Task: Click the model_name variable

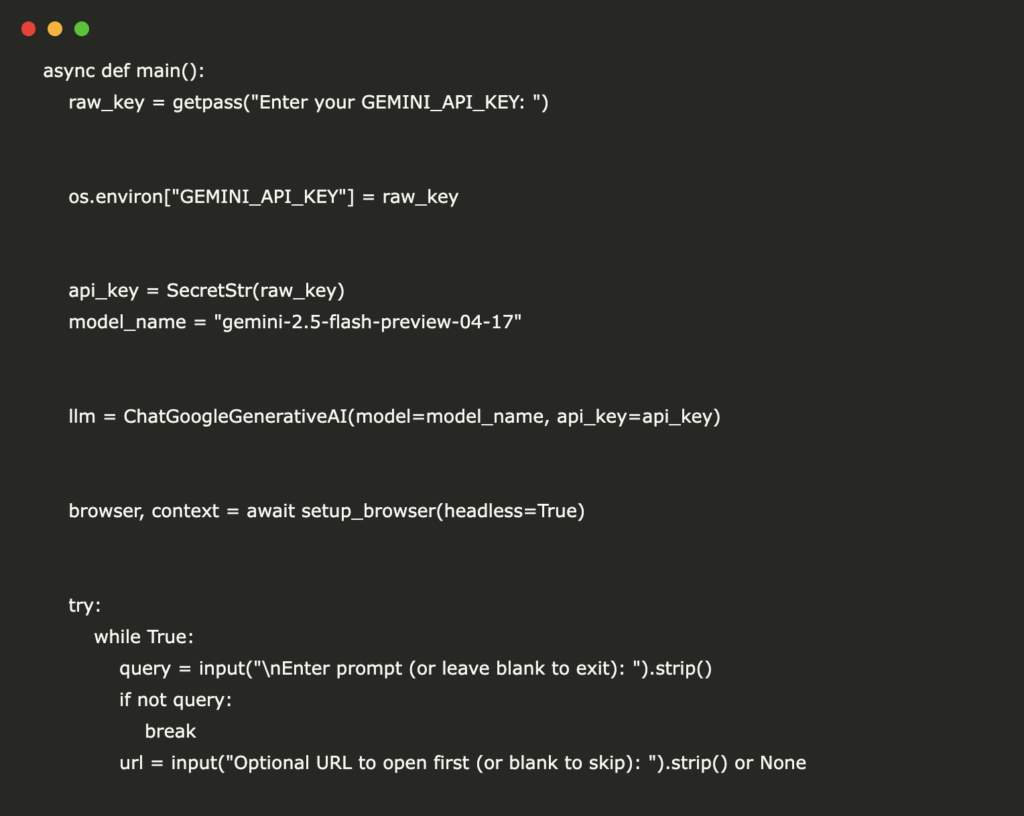Action: pos(127,322)
